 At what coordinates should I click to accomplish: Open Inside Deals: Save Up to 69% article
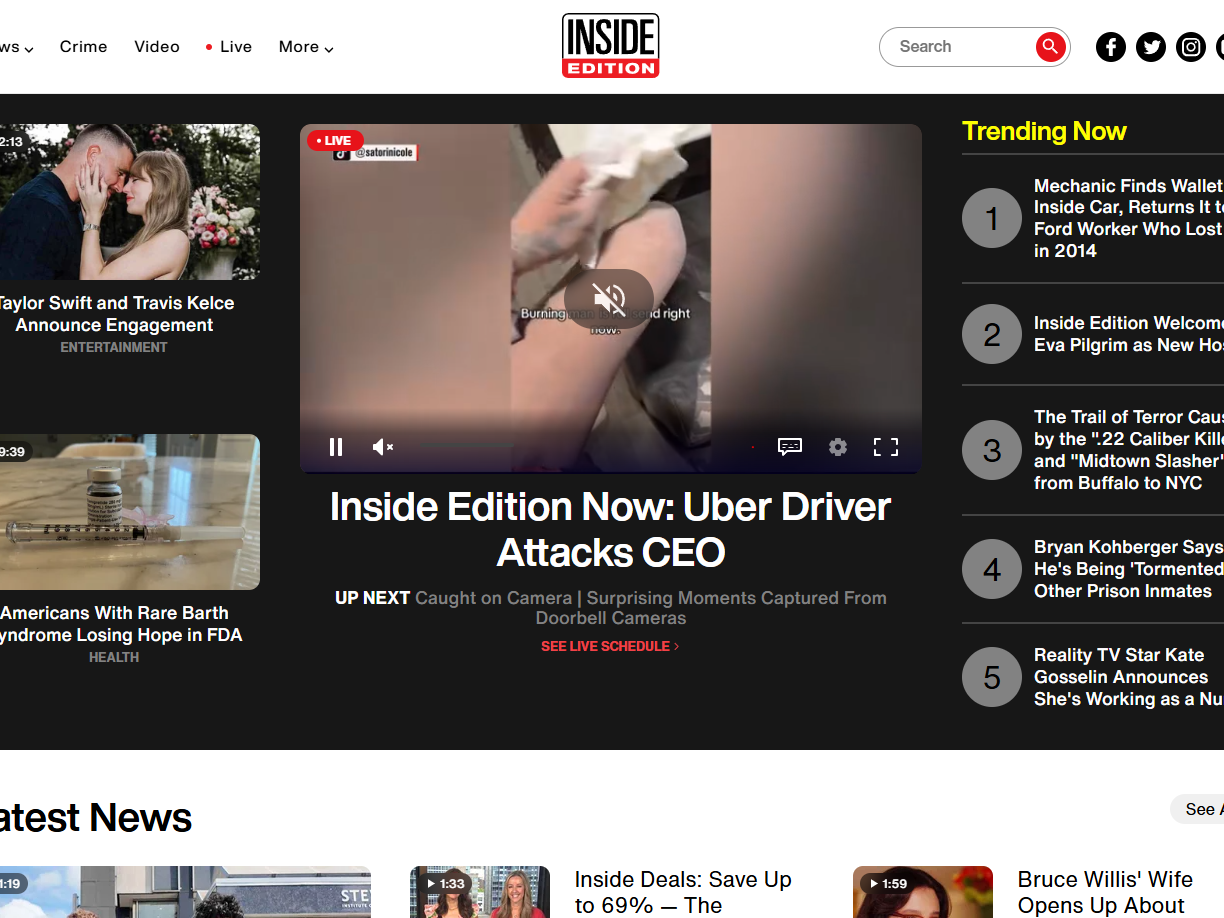(683, 893)
